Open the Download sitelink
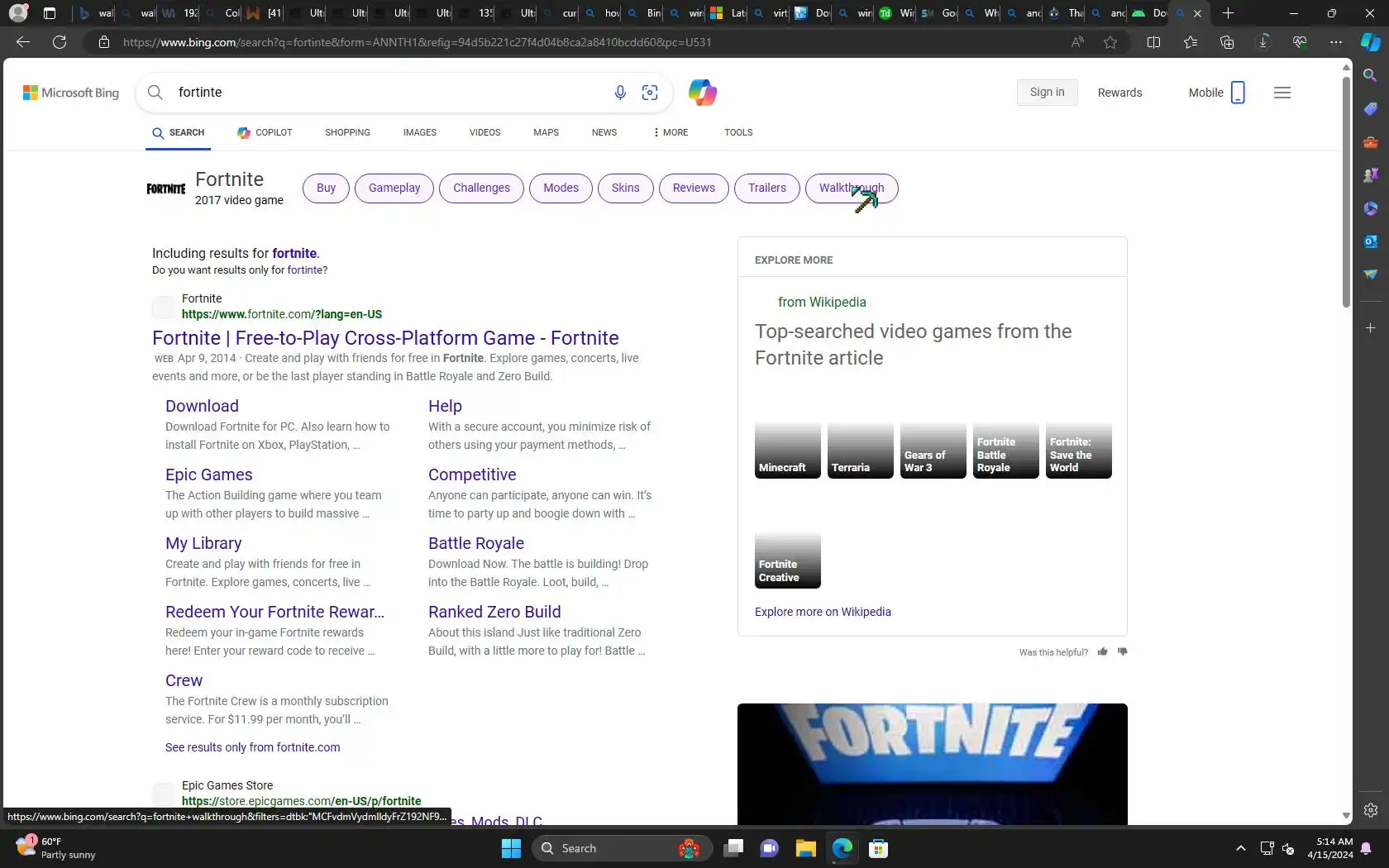 tap(202, 406)
